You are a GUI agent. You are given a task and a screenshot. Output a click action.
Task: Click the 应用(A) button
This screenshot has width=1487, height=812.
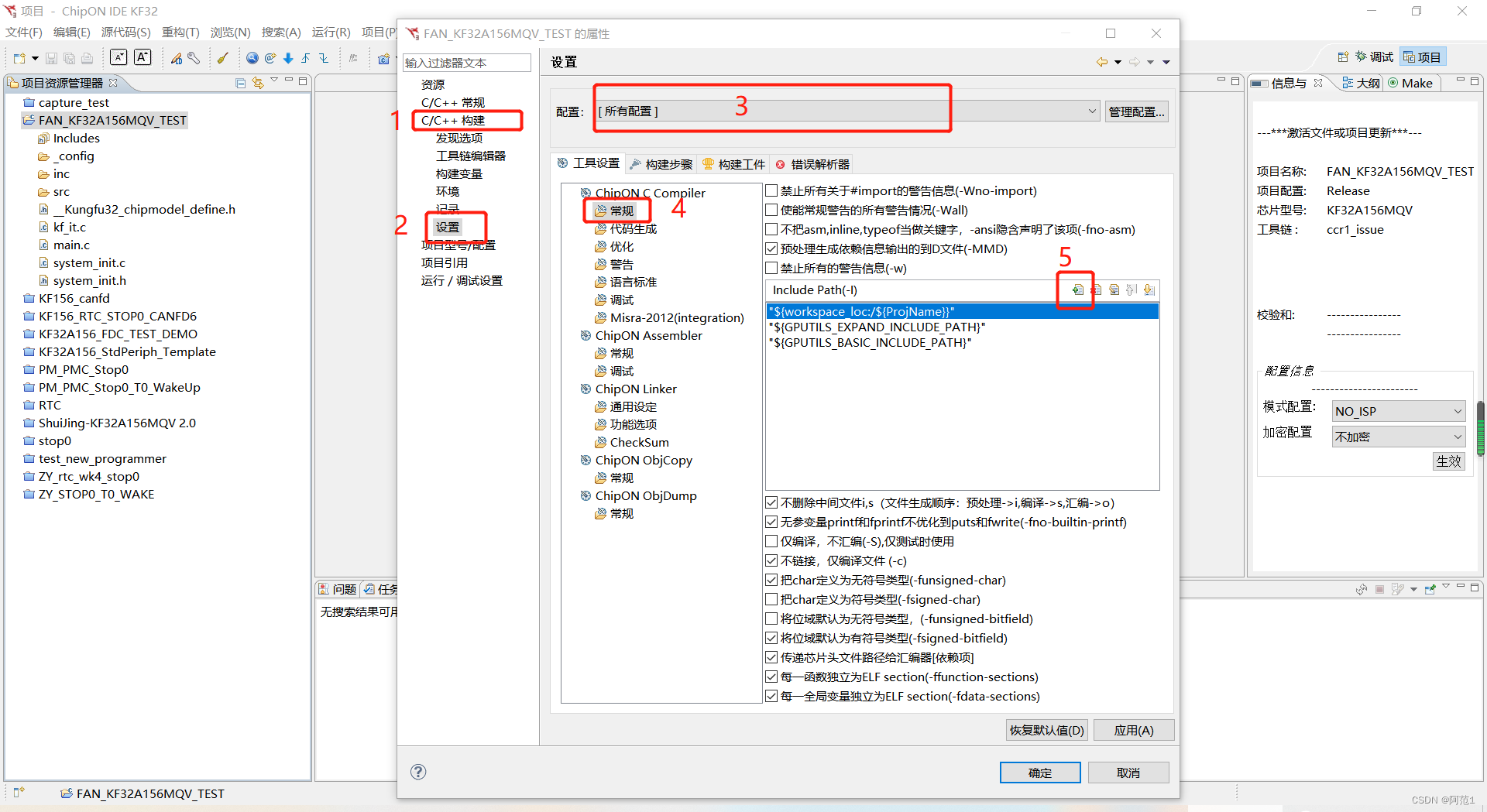click(1134, 730)
